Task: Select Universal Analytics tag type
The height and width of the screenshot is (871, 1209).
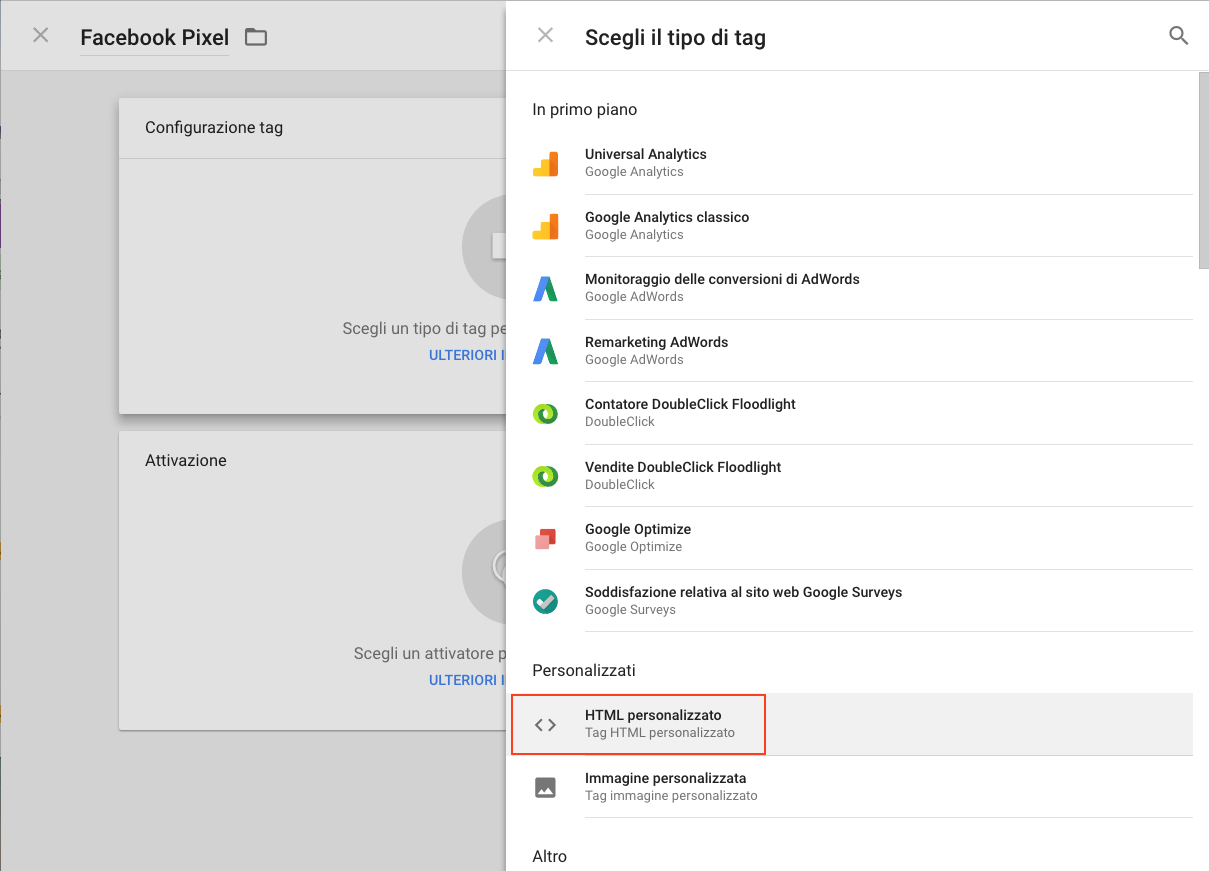Action: click(x=862, y=163)
